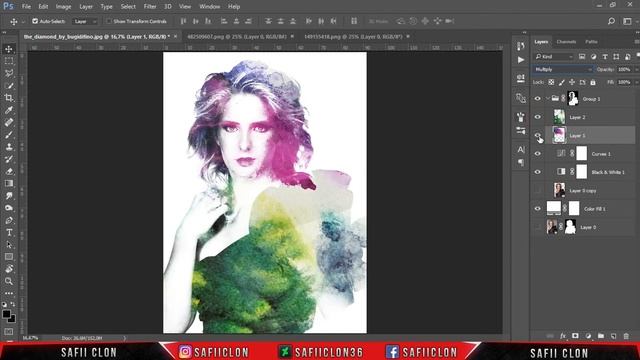Select the Path Selection tool
Image resolution: width=640 pixels, height=360 pixels.
coord(9,245)
